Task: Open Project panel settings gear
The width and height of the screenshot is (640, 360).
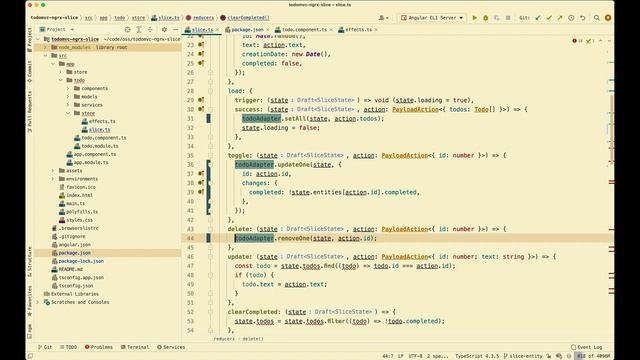Action: click(x=164, y=29)
